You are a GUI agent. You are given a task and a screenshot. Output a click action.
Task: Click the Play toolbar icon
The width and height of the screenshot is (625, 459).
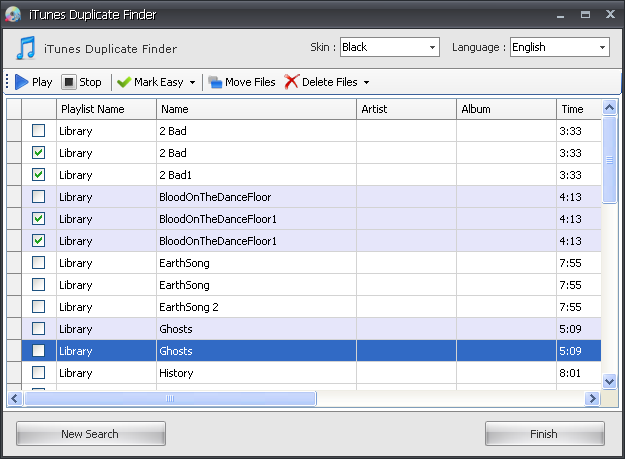pyautogui.click(x=22, y=82)
